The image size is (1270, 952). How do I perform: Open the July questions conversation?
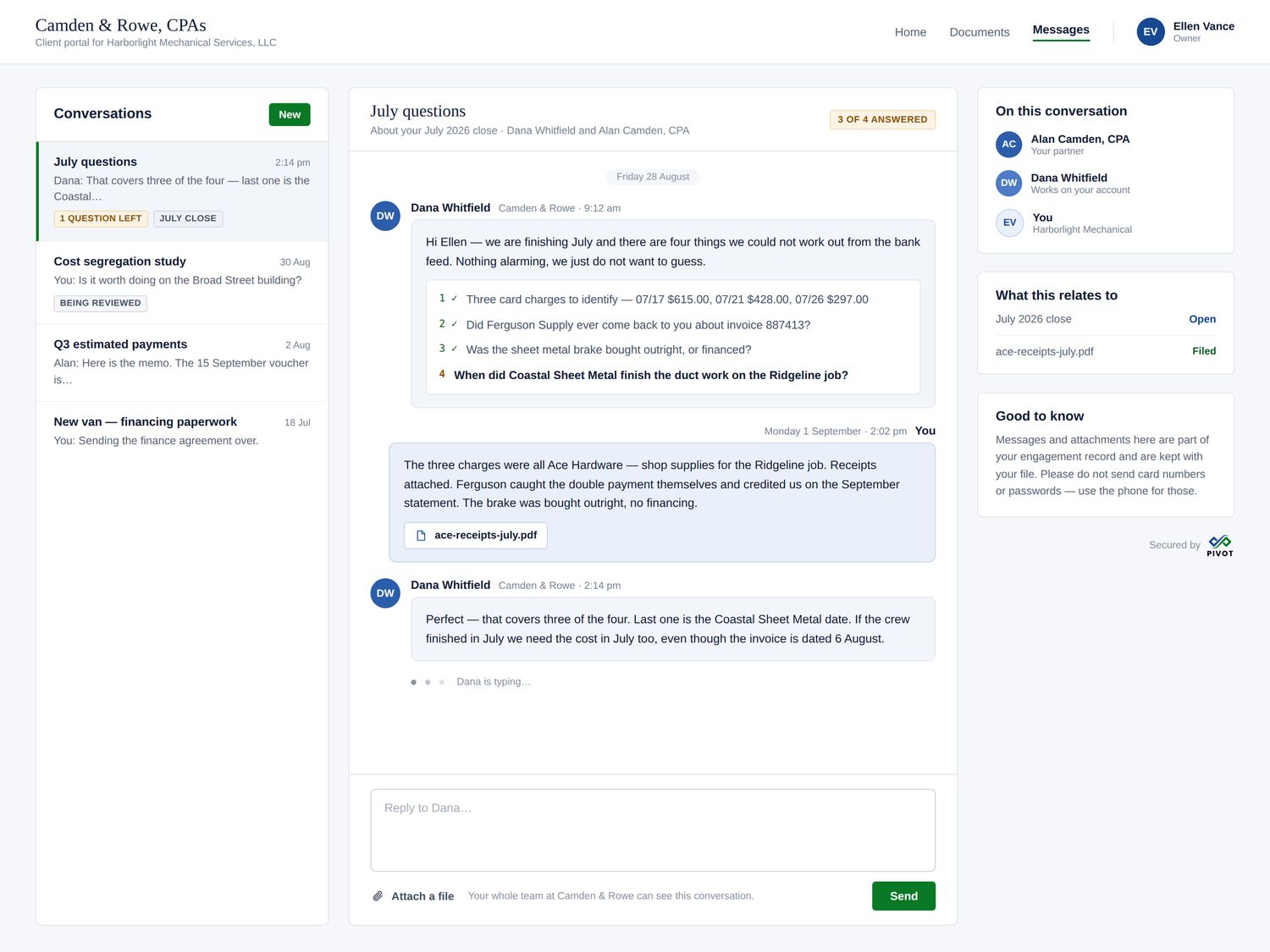pyautogui.click(x=182, y=191)
